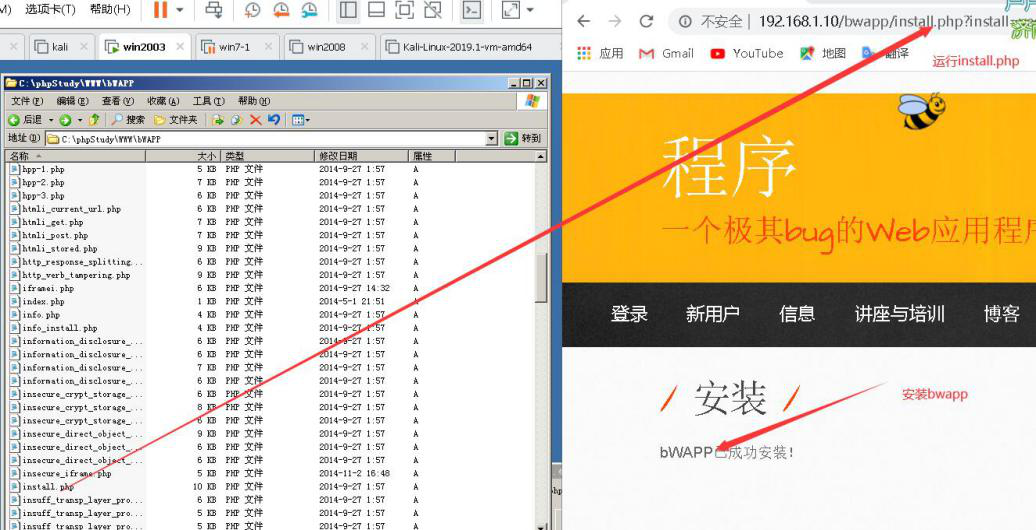
Task: Open the VMware 帮助(H) menu
Action: [x=110, y=9]
